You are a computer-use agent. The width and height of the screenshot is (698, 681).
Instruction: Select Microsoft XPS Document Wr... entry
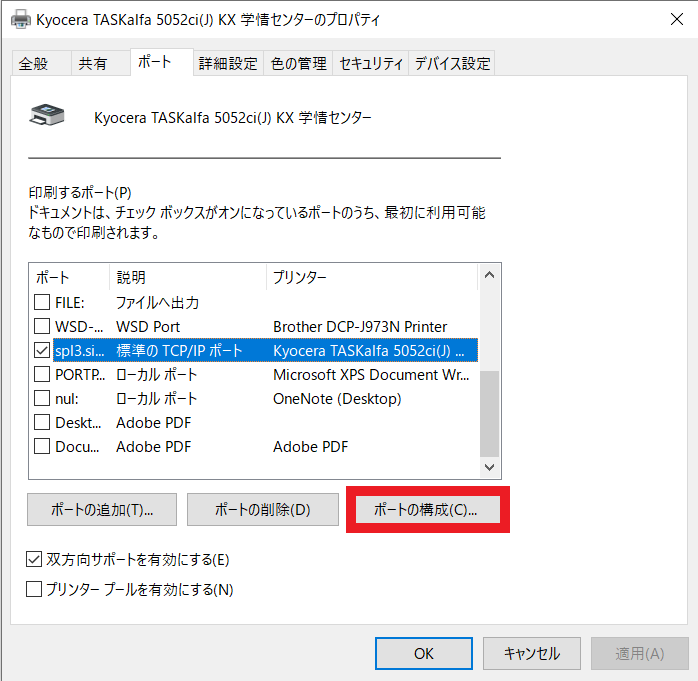point(371,375)
